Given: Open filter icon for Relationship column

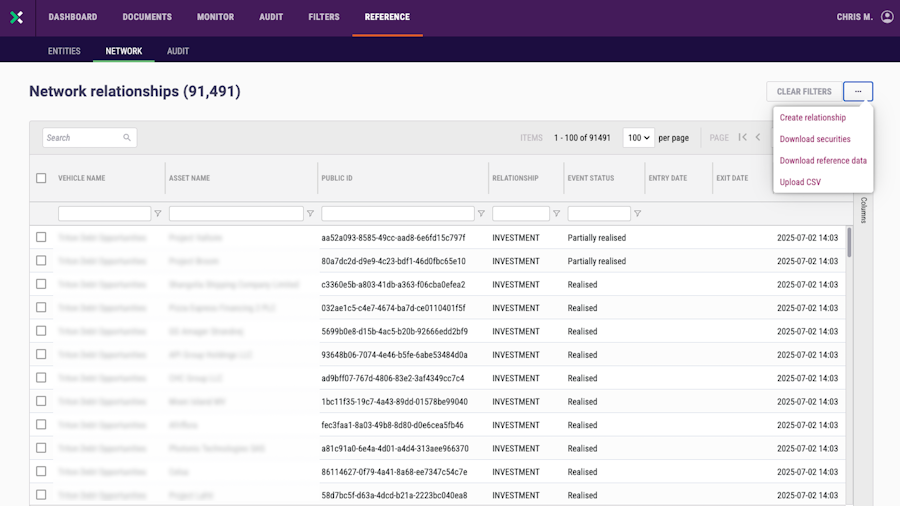Looking at the screenshot, I should (557, 213).
